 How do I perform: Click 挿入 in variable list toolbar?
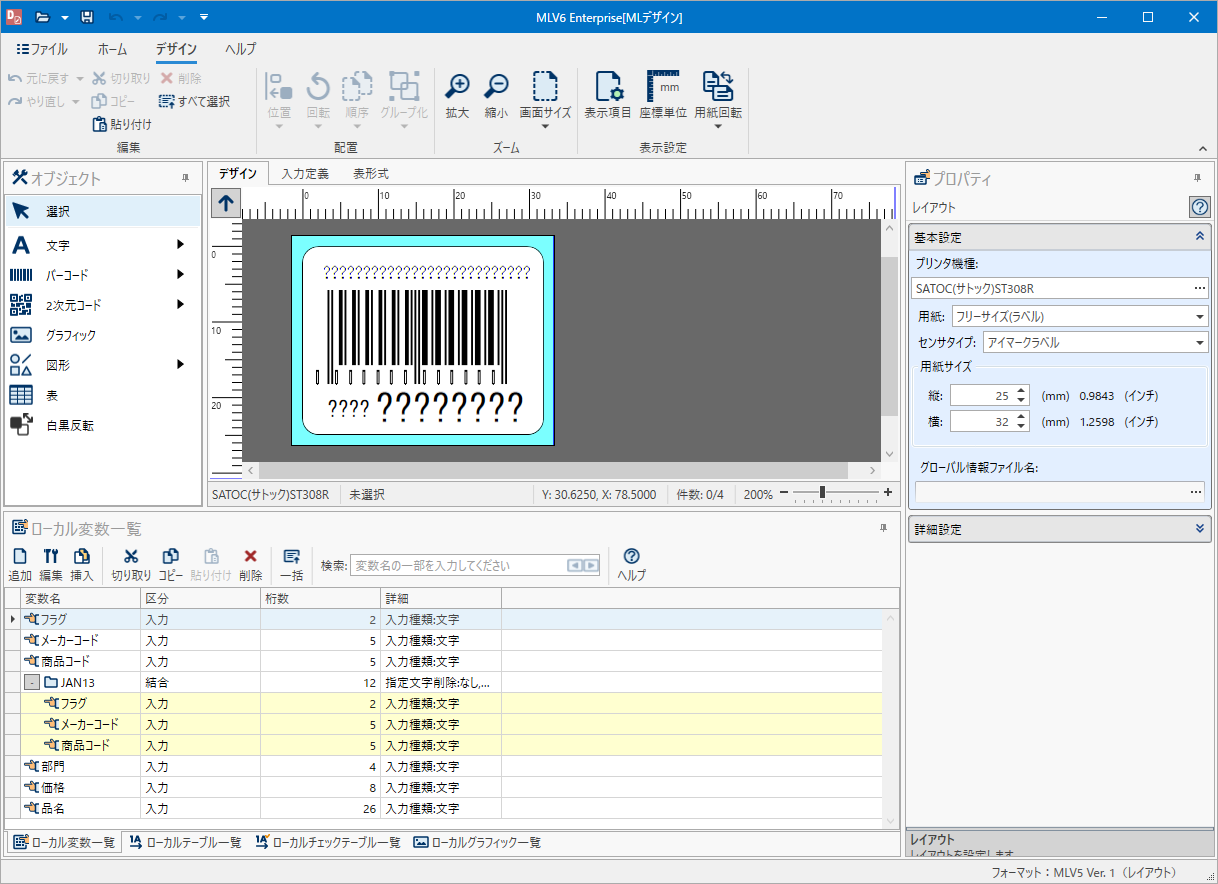[x=82, y=565]
